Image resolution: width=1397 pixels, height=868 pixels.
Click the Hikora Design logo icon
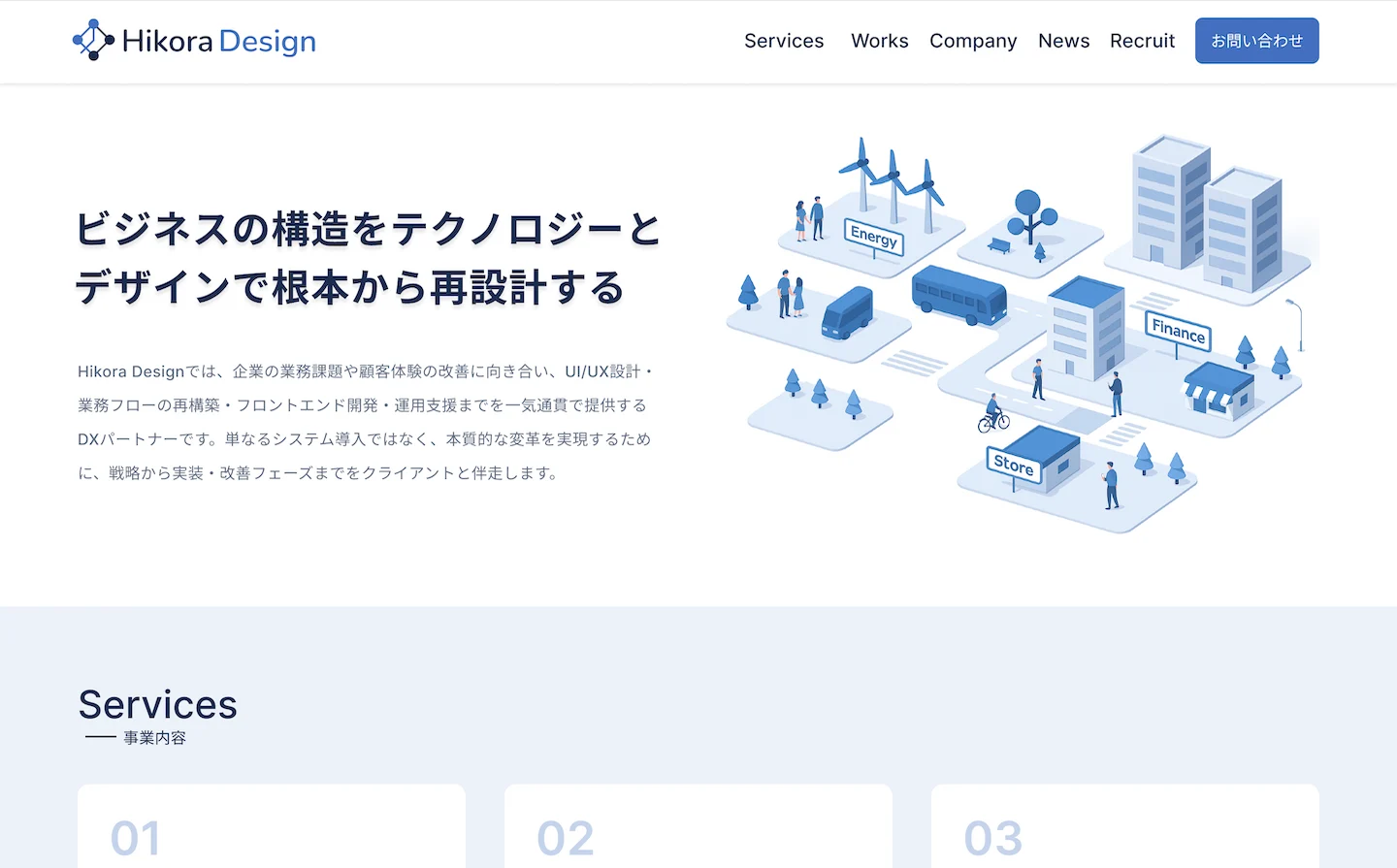93,41
